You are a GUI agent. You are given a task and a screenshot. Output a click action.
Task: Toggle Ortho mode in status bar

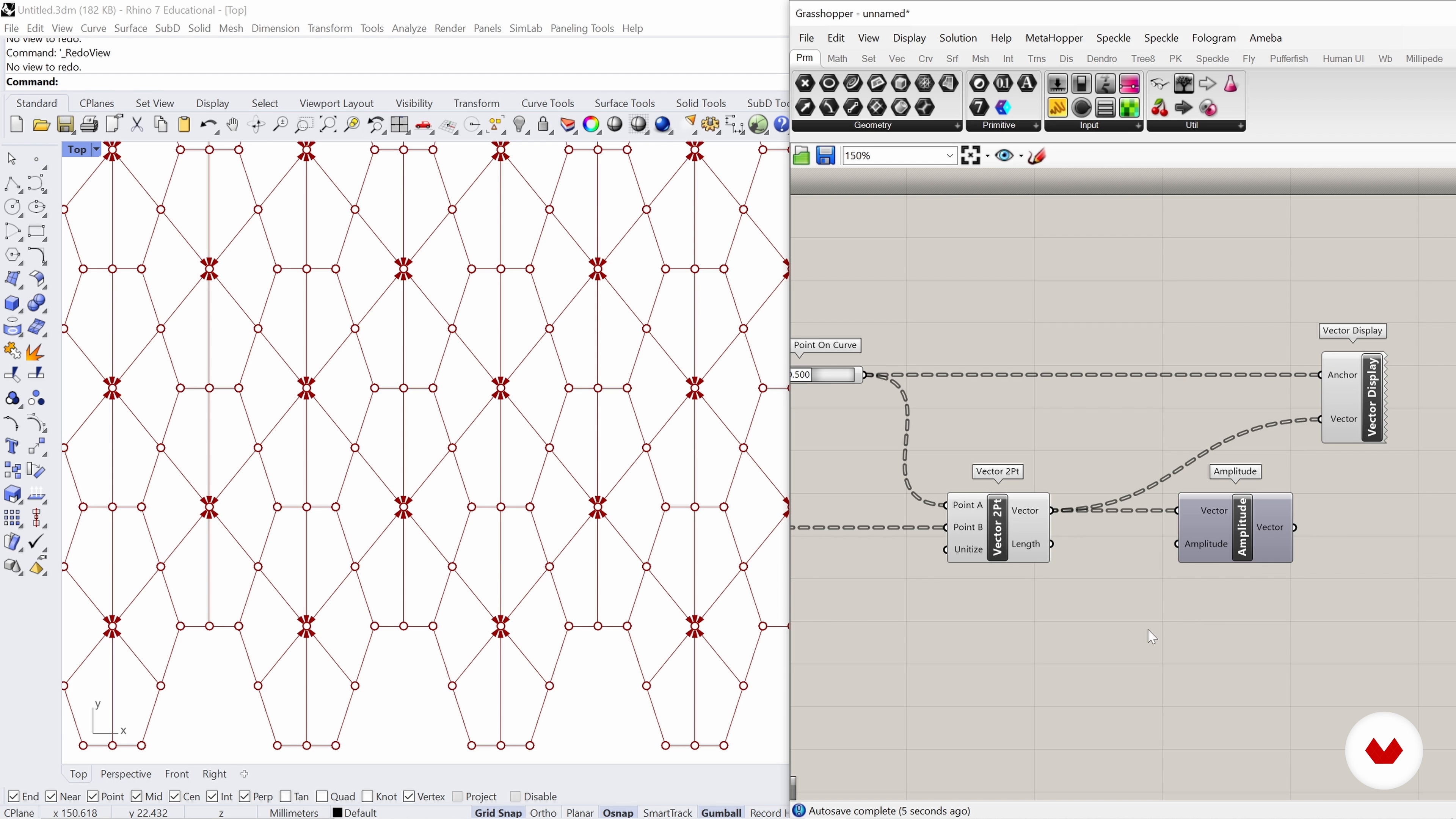click(543, 813)
